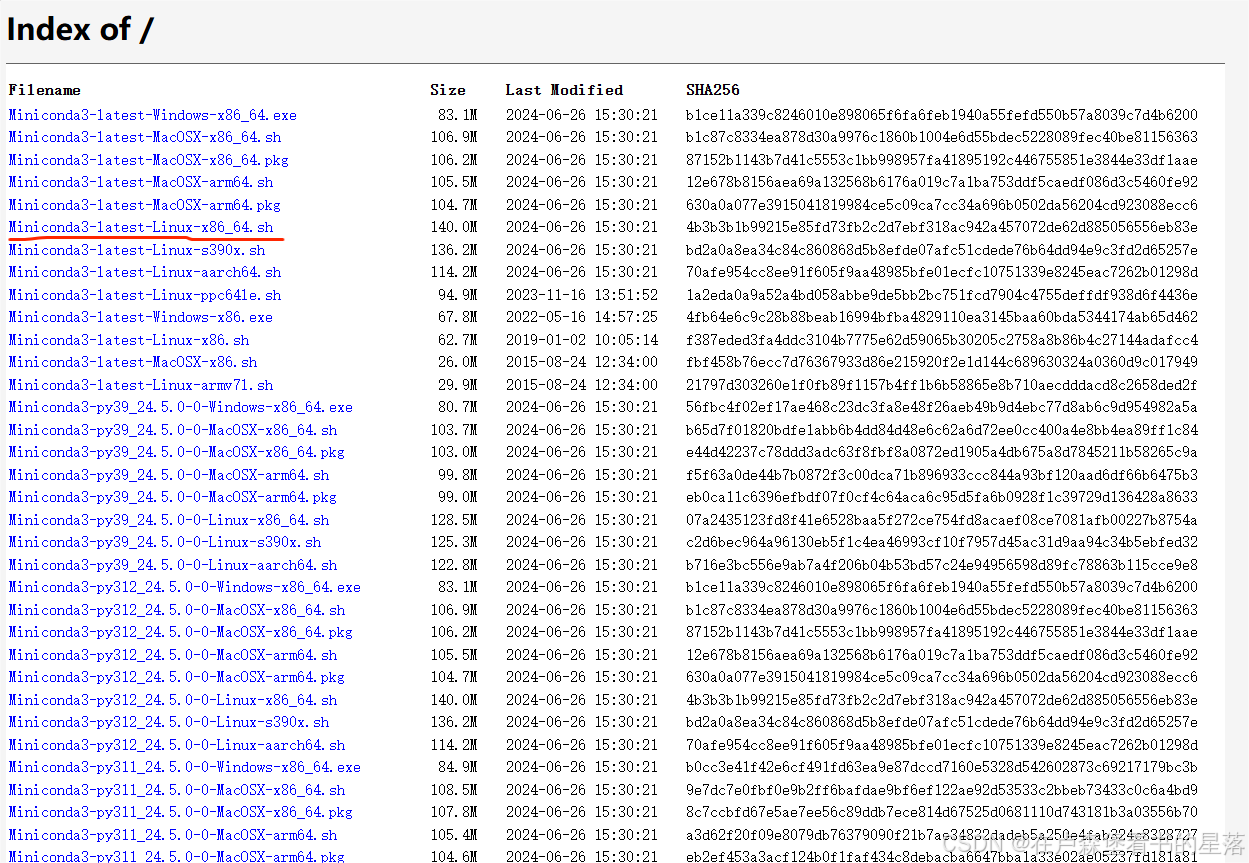Download Miniconda3-py39_24.5.0-0-MacOSX-arm64.sh

pos(169,475)
